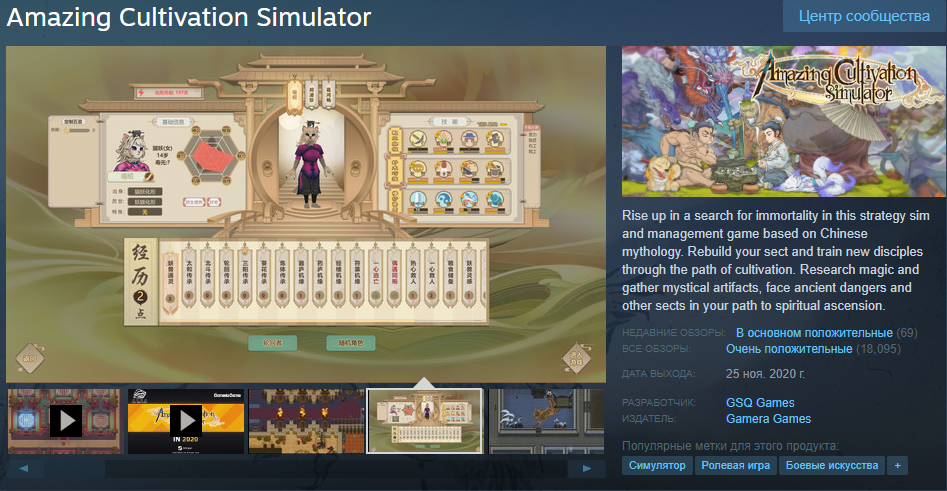
Task: Open the Центр сообщества button
Action: tap(864, 16)
